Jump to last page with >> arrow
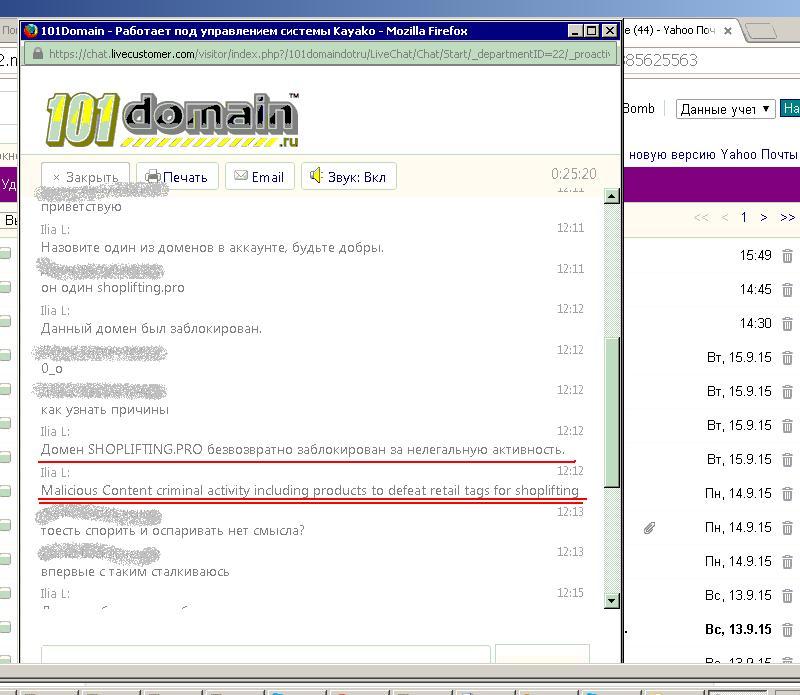This screenshot has height=695, width=800. pos(787,217)
